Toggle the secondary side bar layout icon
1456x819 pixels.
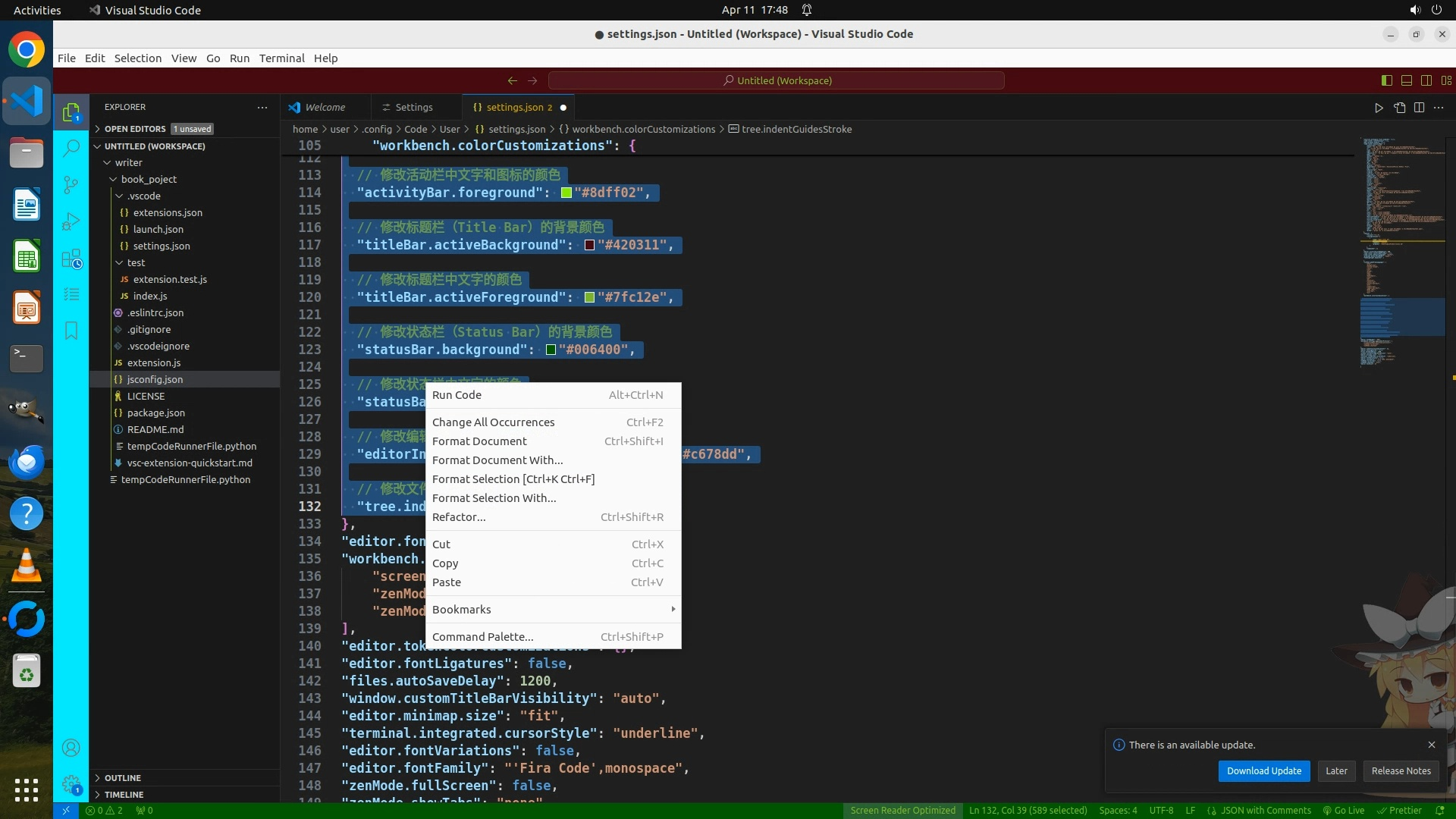(1426, 80)
